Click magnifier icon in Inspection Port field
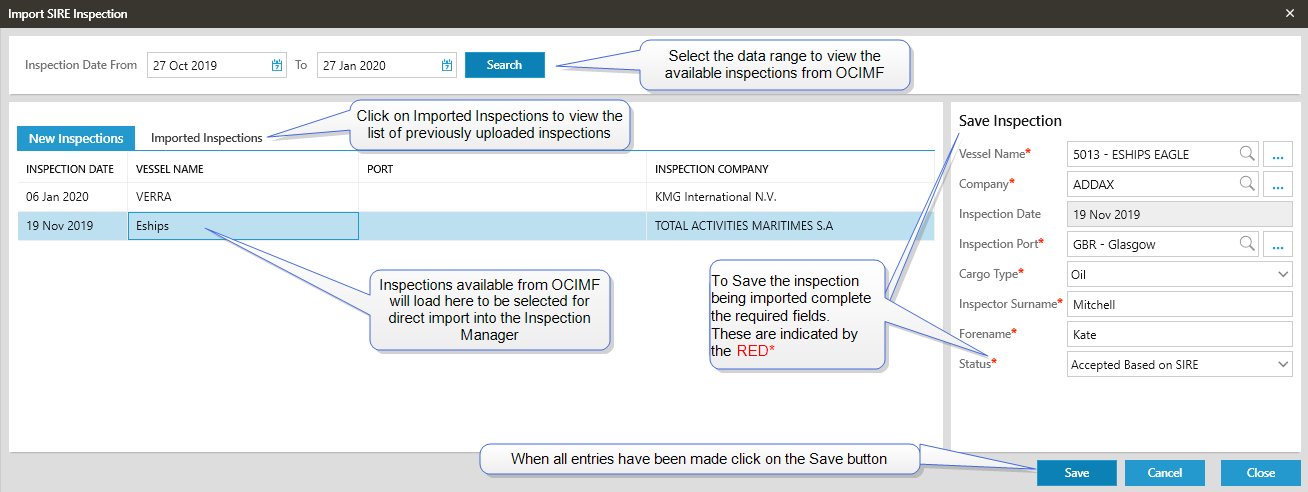 pyautogui.click(x=1247, y=244)
